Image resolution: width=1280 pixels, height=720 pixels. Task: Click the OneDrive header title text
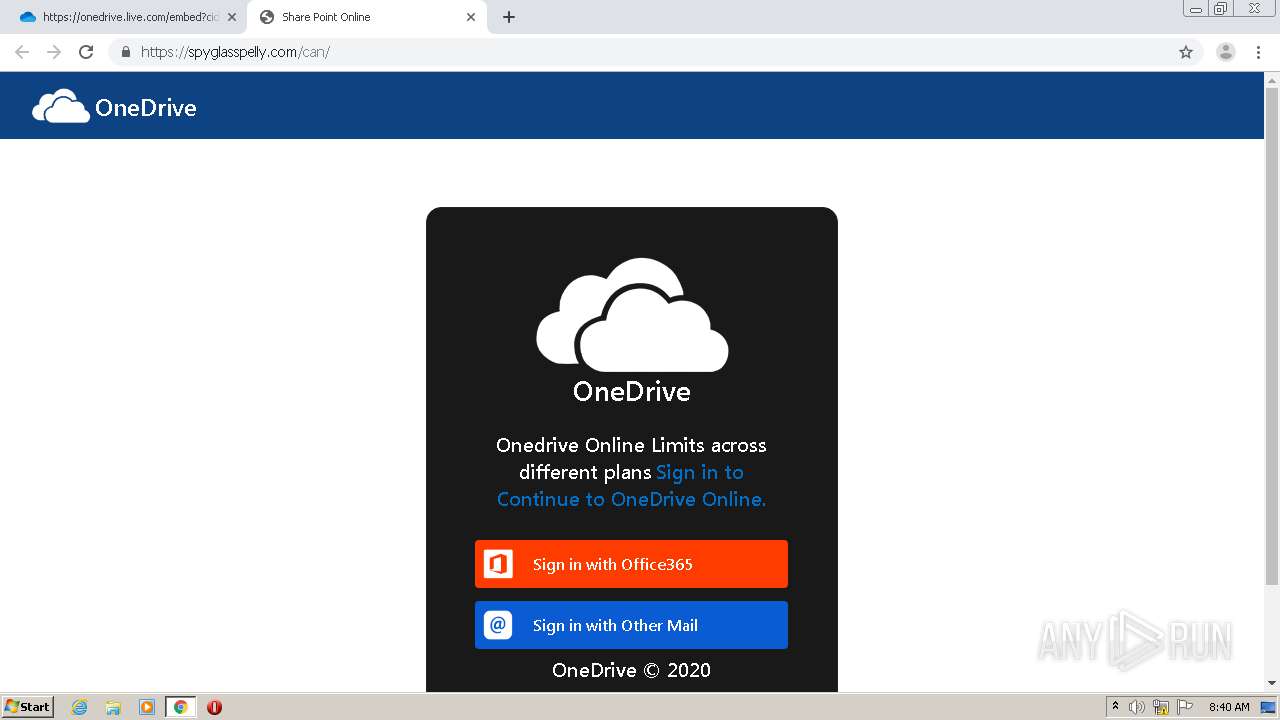point(146,108)
